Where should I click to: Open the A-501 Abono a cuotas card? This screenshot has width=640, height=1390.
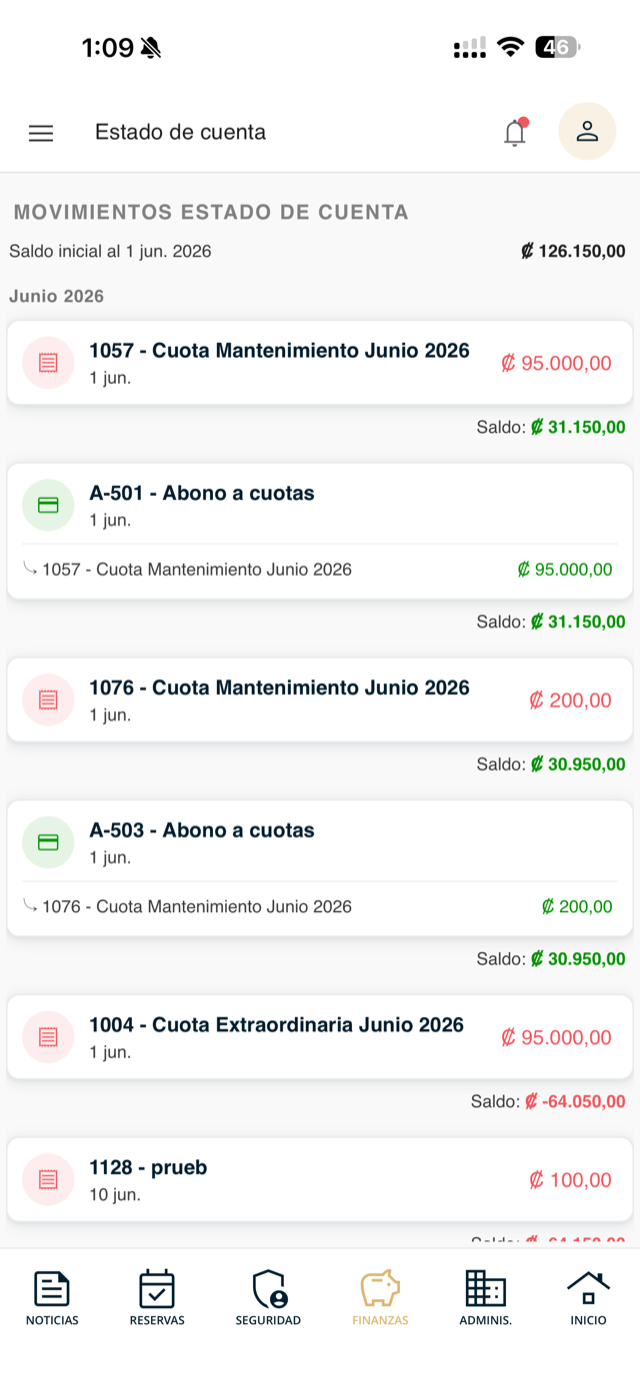pos(320,531)
